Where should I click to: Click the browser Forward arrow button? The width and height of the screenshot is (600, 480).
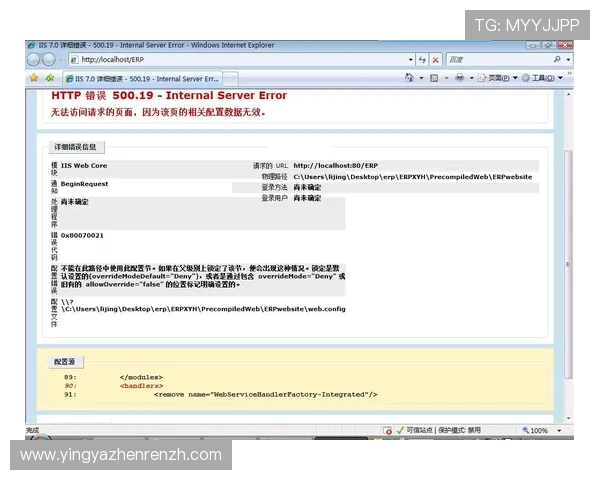pyautogui.click(x=49, y=59)
